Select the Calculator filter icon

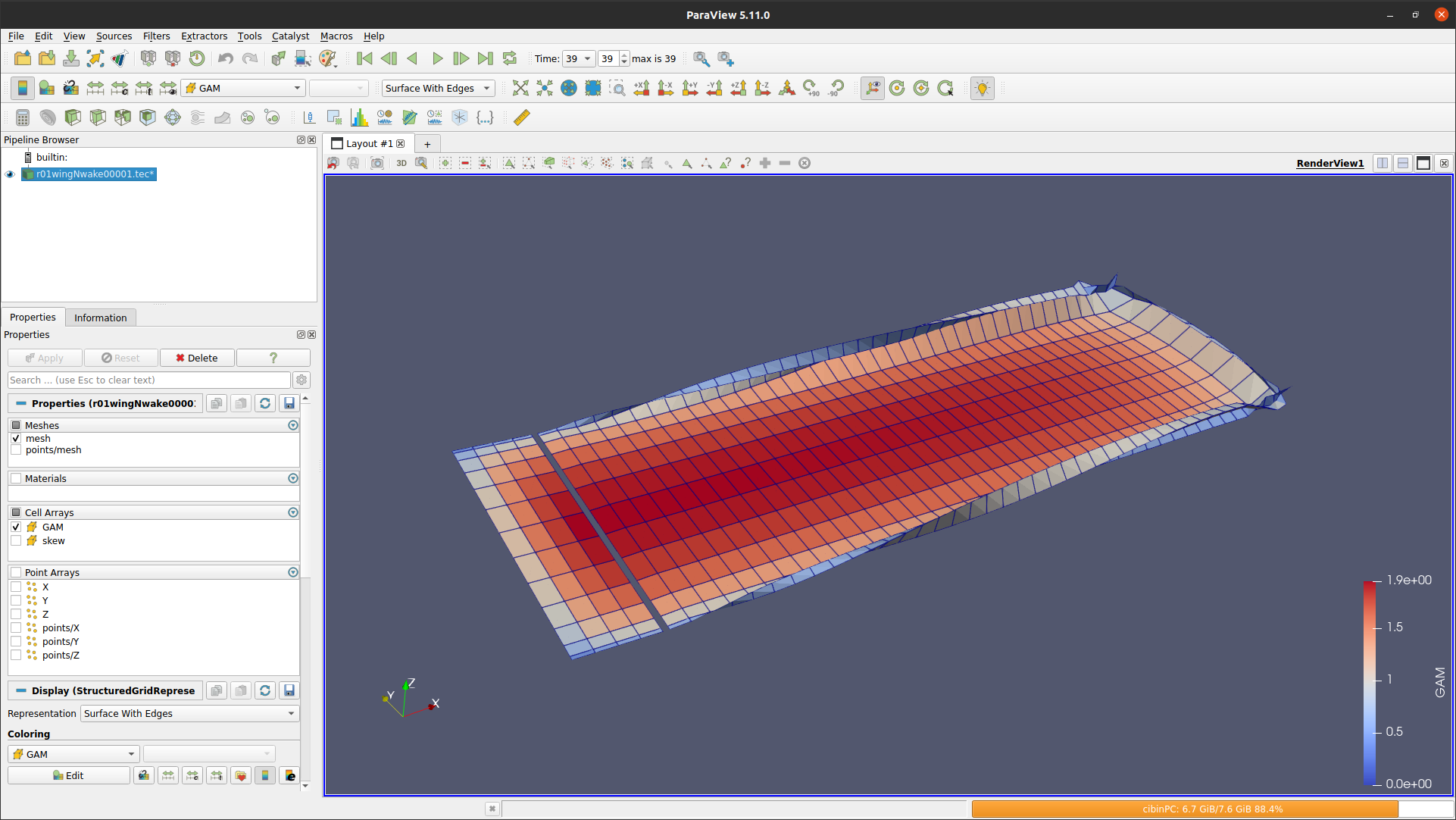pyautogui.click(x=22, y=117)
